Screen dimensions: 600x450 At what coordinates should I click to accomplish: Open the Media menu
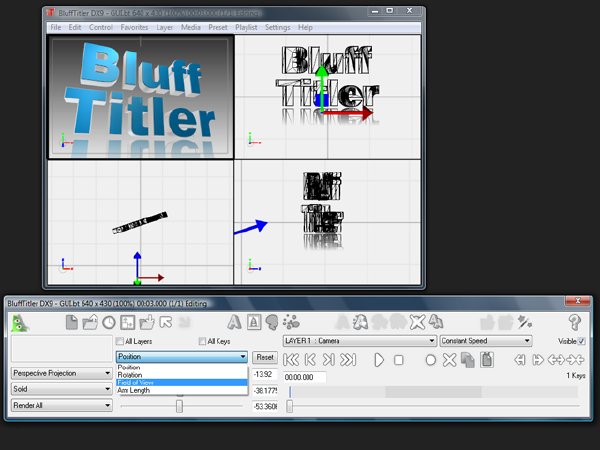(191, 28)
